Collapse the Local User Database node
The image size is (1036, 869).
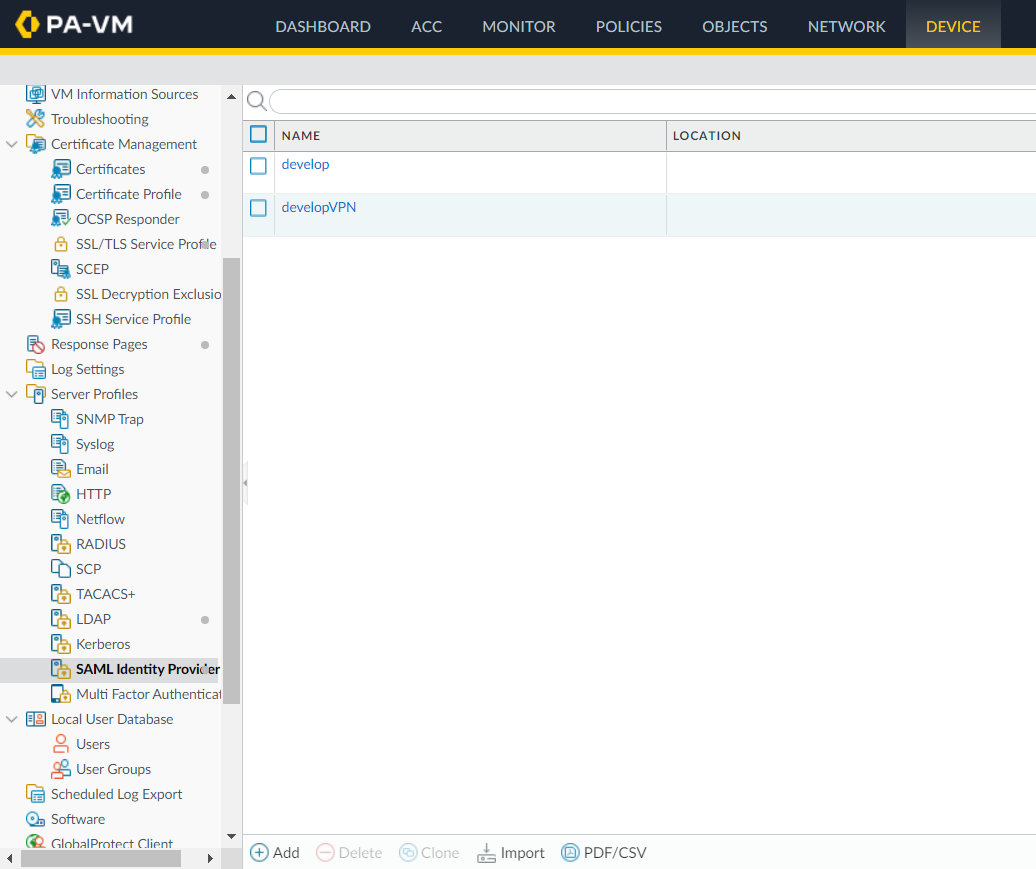(x=12, y=719)
